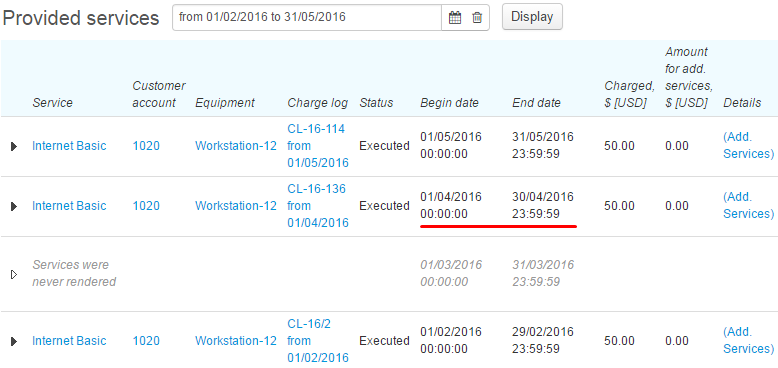Select the Services were never rendered text
Image resolution: width=778 pixels, height=368 pixels.
74,273
